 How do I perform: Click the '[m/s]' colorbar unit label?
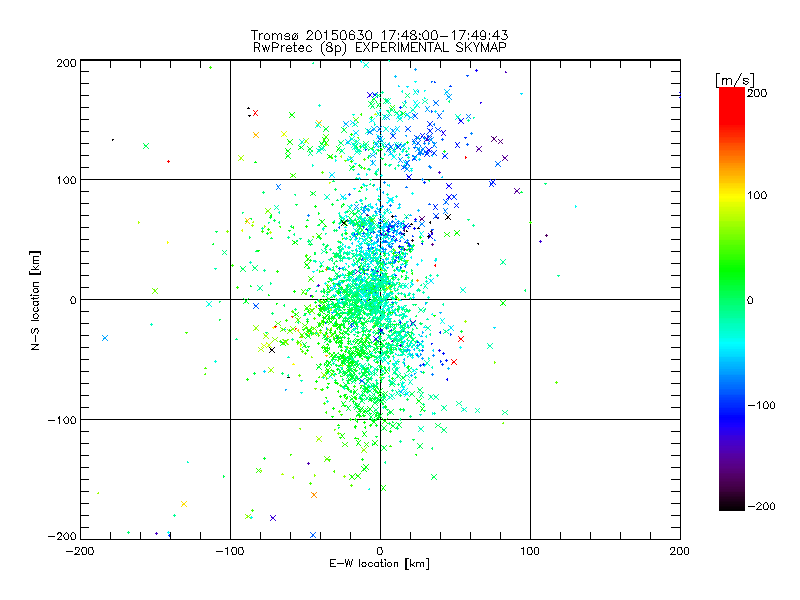pos(735,80)
